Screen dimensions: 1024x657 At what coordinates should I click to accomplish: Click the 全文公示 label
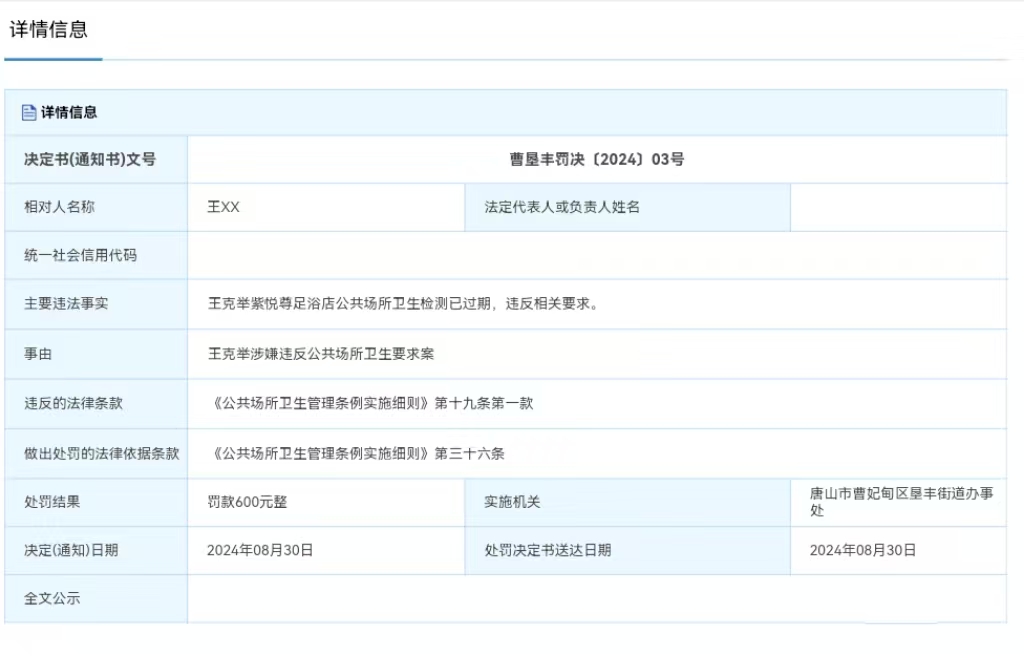[52, 598]
